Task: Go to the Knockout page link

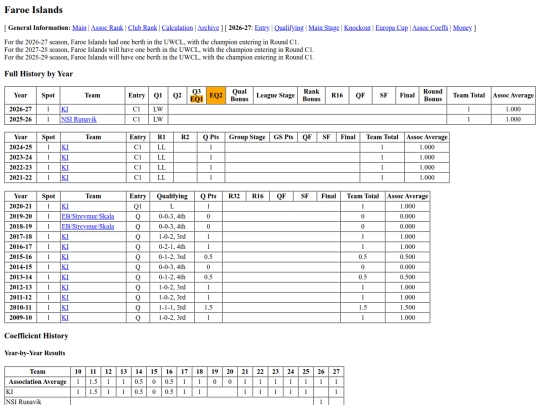Action: (x=357, y=28)
